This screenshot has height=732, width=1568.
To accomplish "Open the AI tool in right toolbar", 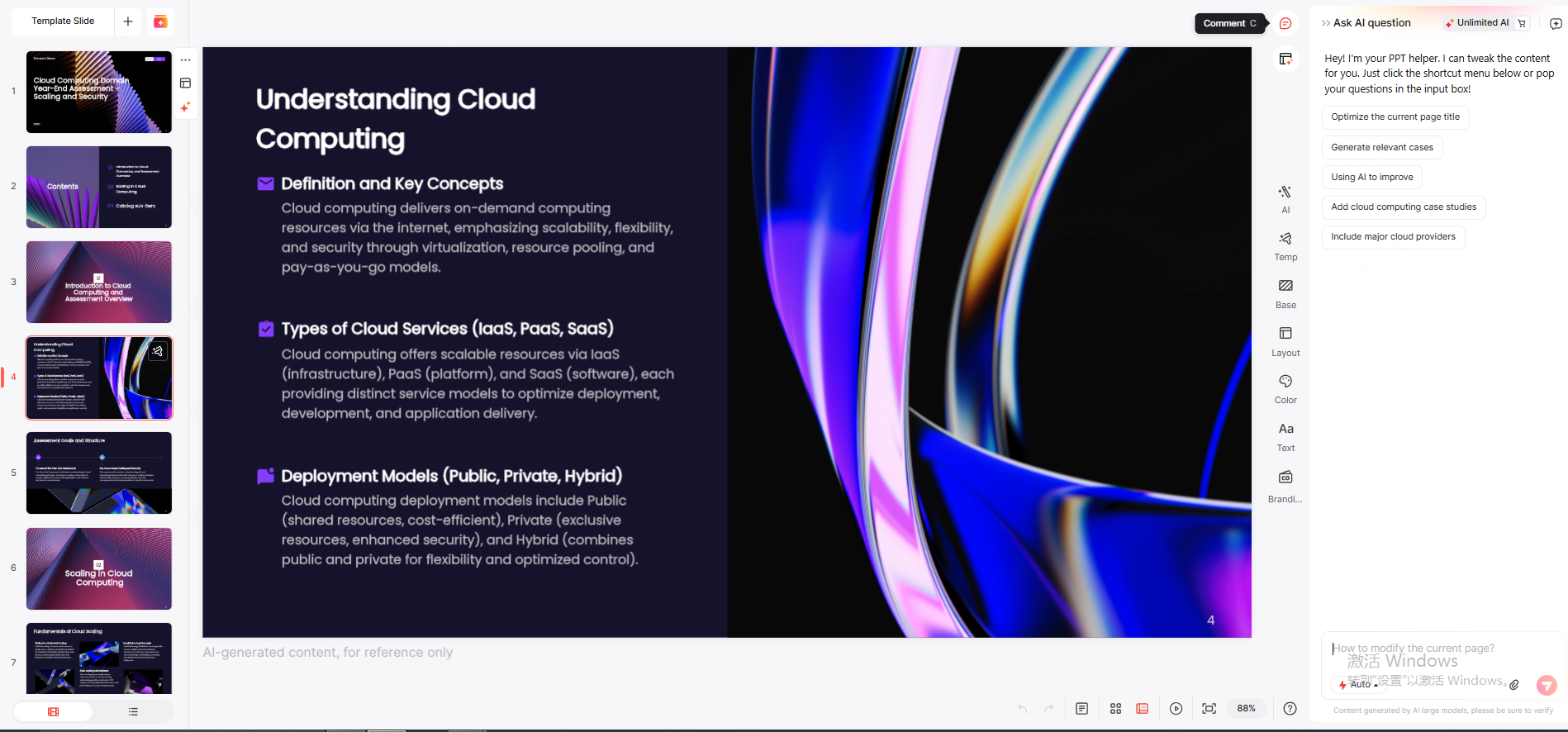I will [1285, 199].
